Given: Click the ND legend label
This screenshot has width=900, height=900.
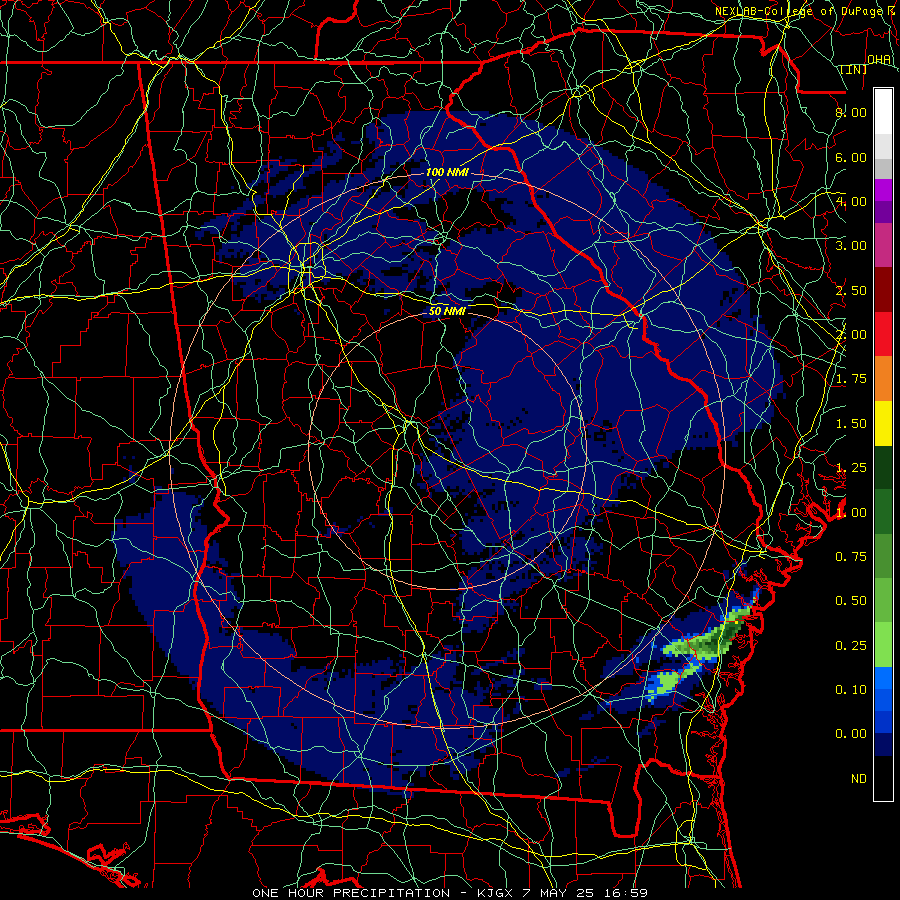Looking at the screenshot, I should click(859, 779).
